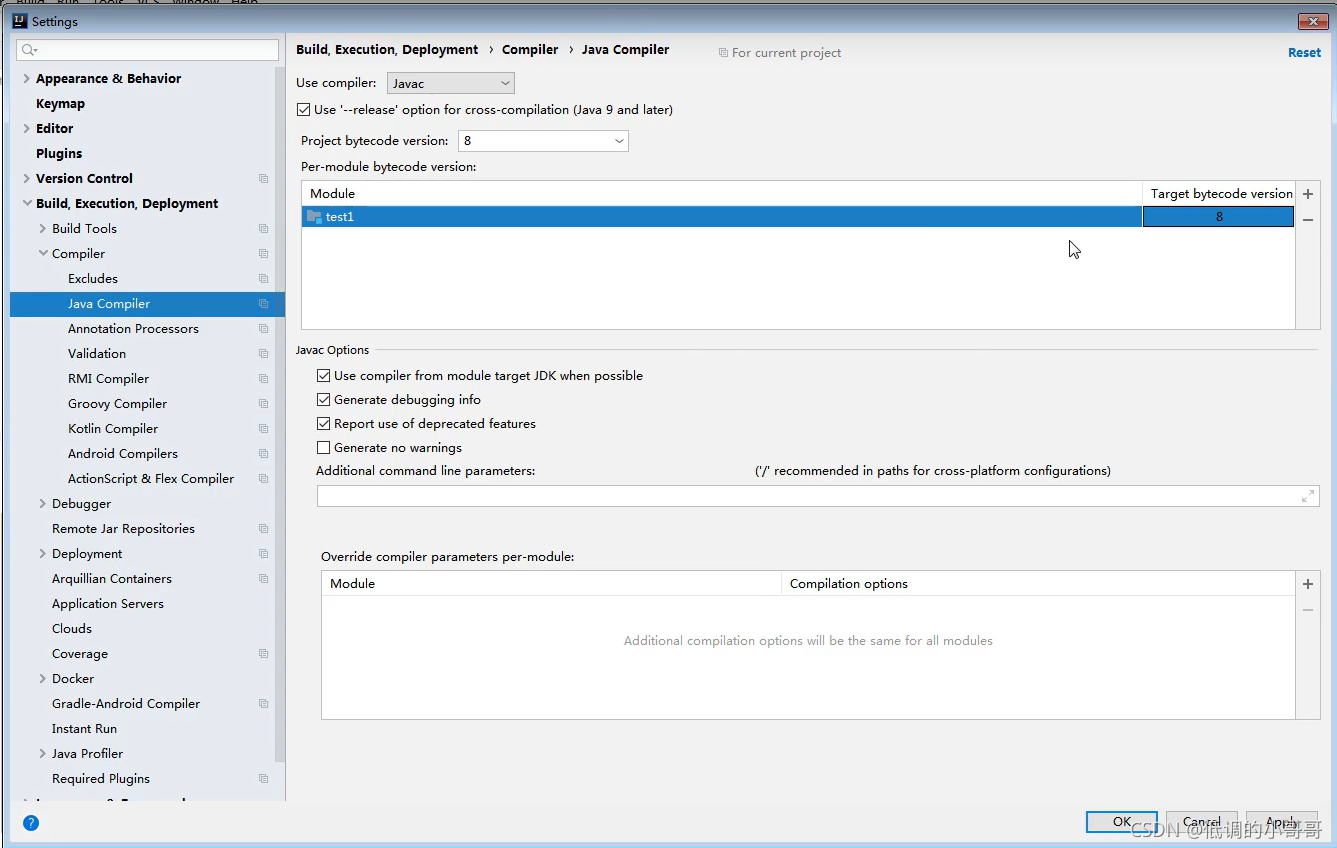Add module with plus in Per-module bytecode table
The width and height of the screenshot is (1337, 848).
(x=1308, y=194)
